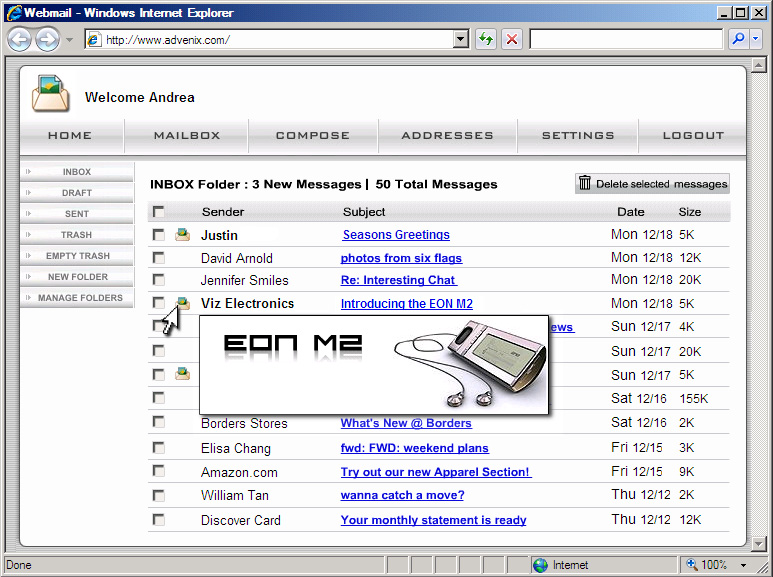Check the box for Discover Card message
The height and width of the screenshot is (577, 773).
[158, 519]
